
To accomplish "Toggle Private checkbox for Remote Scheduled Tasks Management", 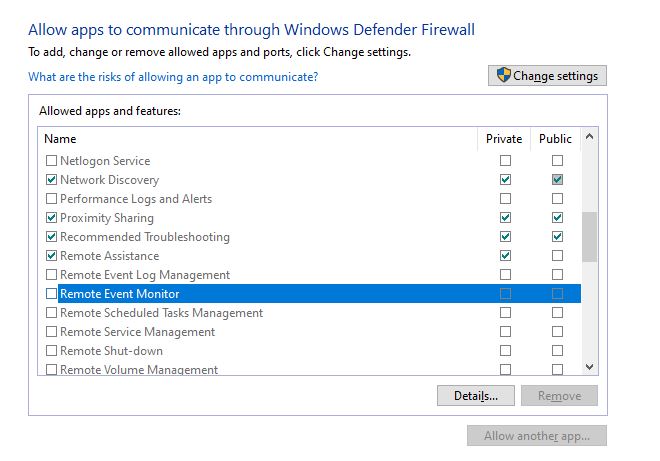I will 506,312.
